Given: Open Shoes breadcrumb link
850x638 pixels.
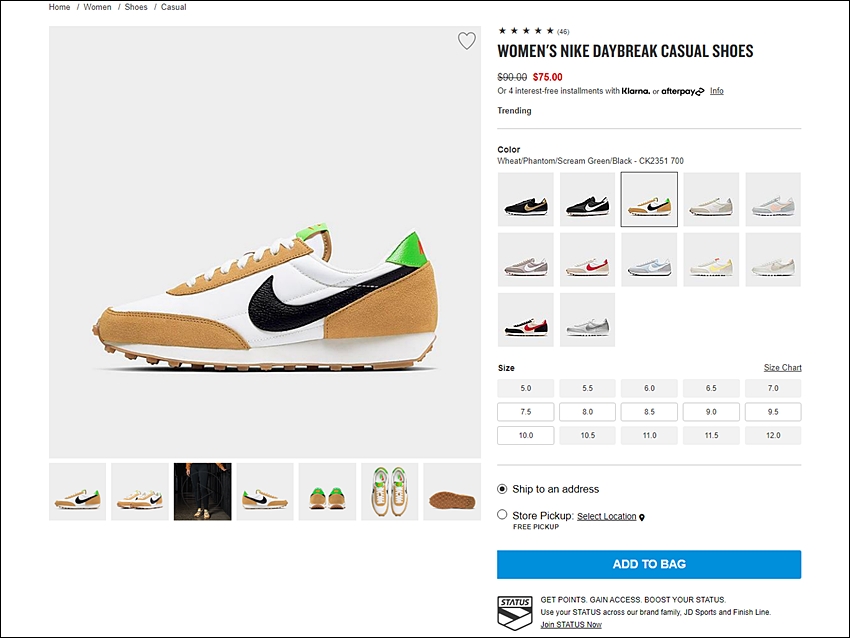Looking at the screenshot, I should click(x=136, y=7).
